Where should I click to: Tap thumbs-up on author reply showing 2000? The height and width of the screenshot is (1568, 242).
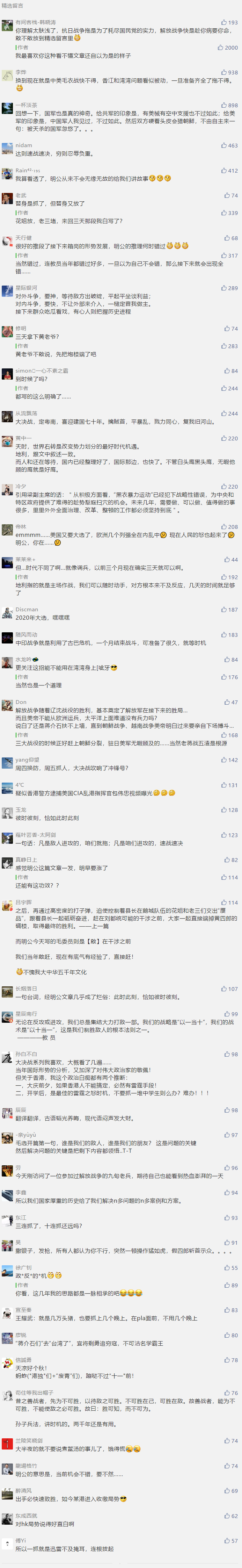click(x=221, y=48)
